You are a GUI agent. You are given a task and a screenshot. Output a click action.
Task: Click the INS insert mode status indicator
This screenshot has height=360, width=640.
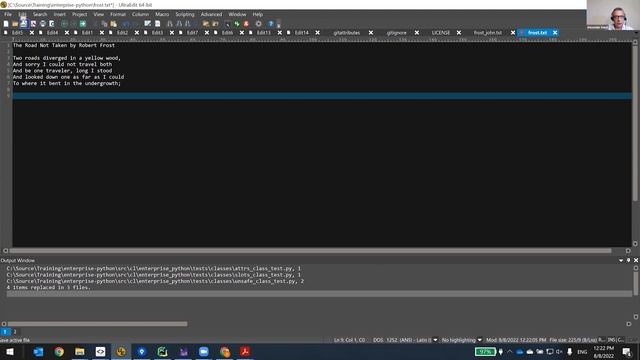[x=611, y=340]
